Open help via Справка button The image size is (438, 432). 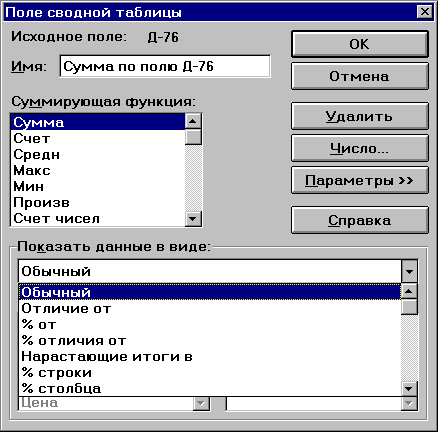[360, 220]
